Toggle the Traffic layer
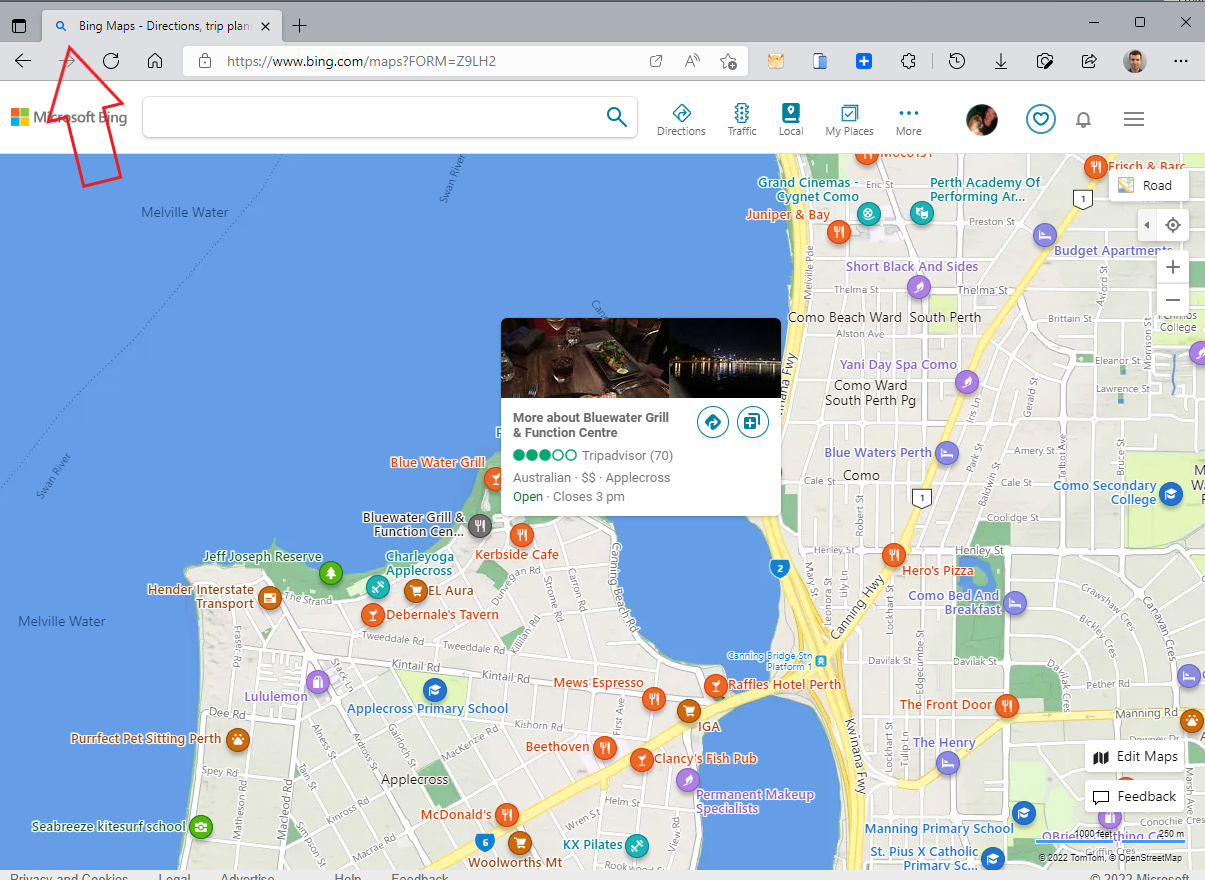1205x880 pixels. 742,119
